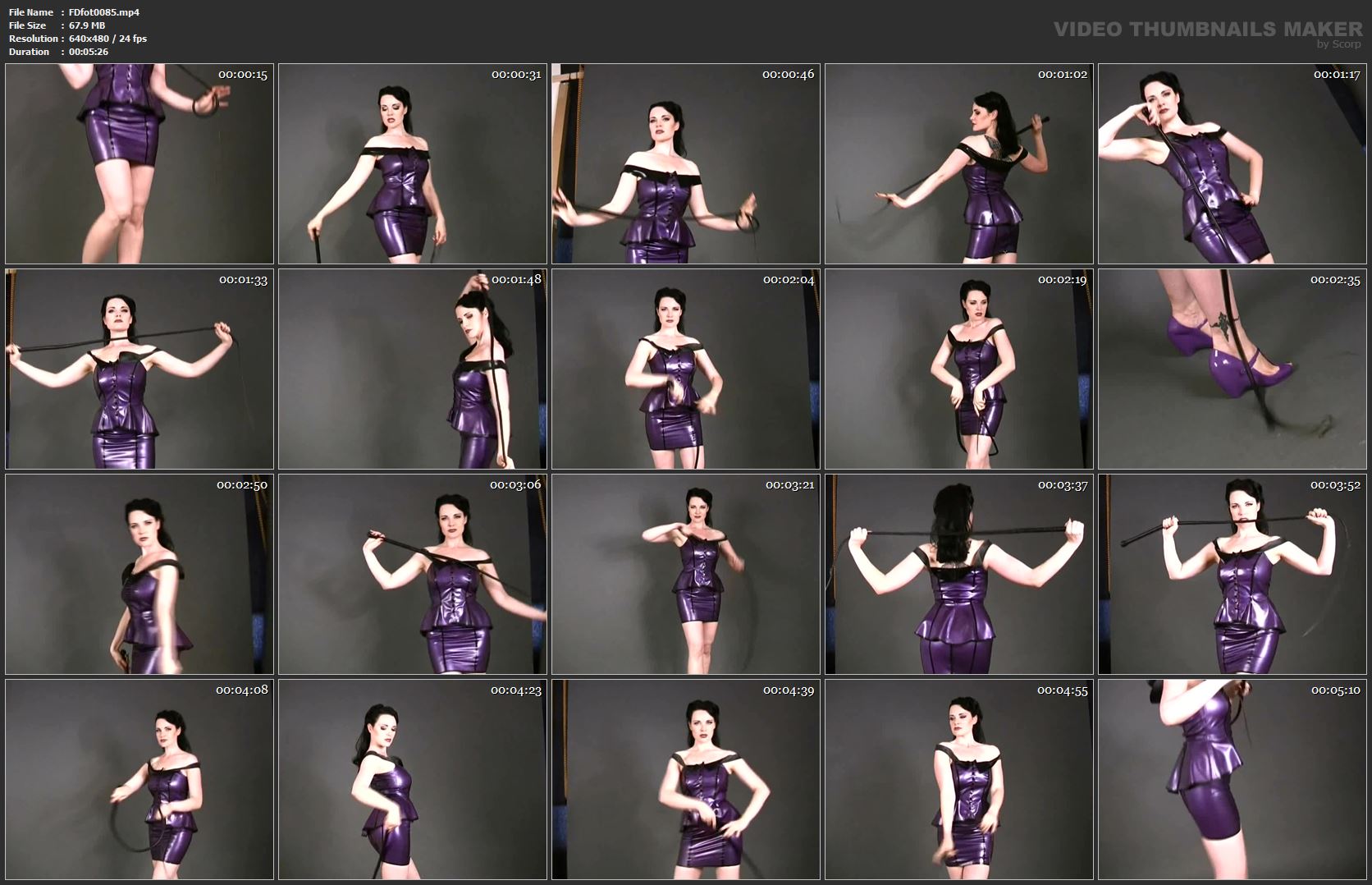Click the thumbnail at 00:00:15
The width and height of the screenshot is (1372, 885).
(139, 163)
